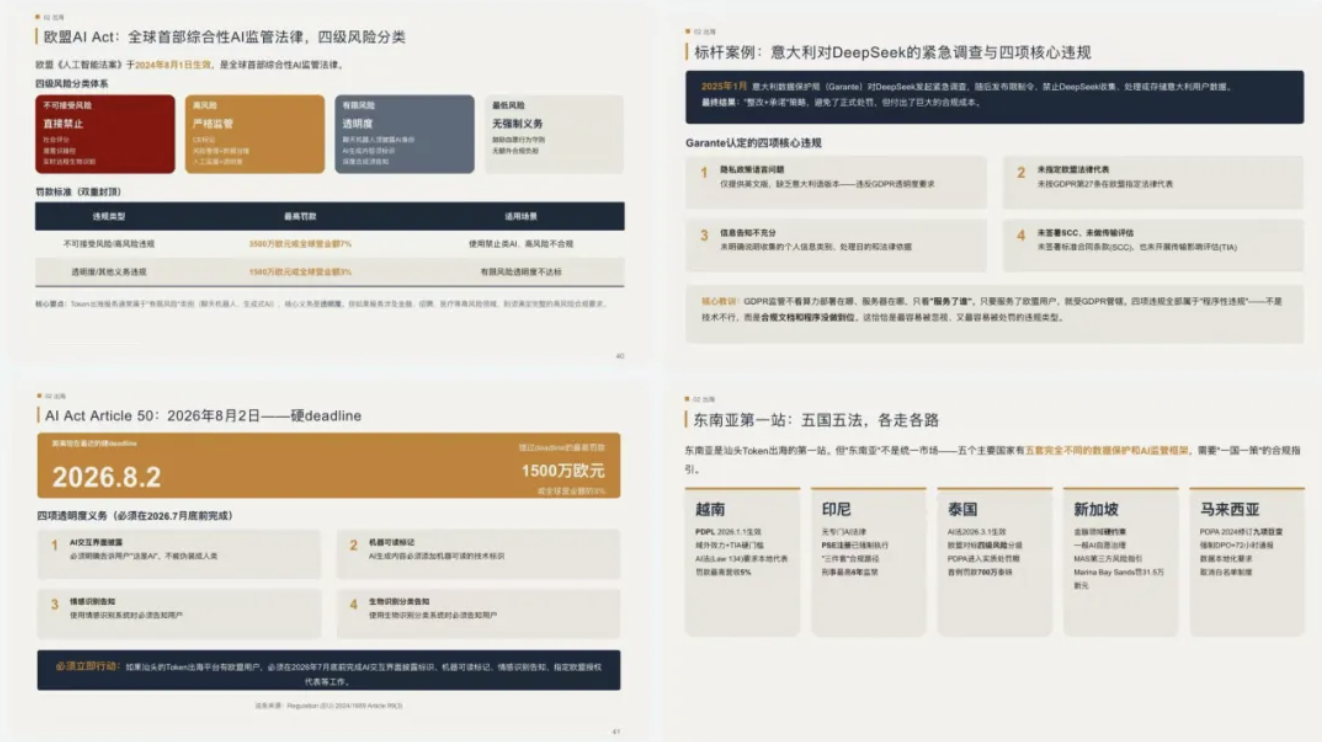Click the title '欧盟AI Act：全球首部综合性AI监管法律，四级风险分类'
Screen dimensions: 1322x742
pos(225,37)
